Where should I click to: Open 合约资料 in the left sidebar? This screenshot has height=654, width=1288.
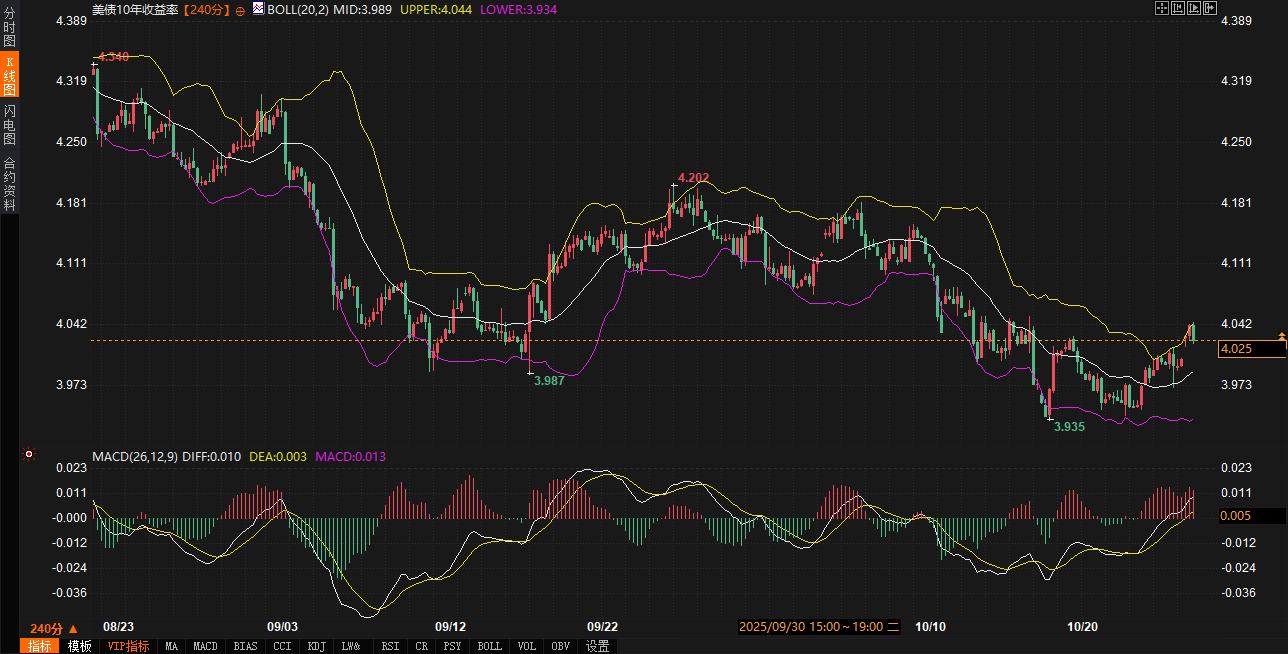pos(9,183)
